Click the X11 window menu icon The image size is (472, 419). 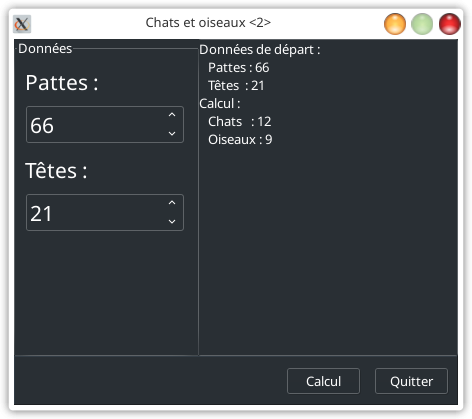22,24
